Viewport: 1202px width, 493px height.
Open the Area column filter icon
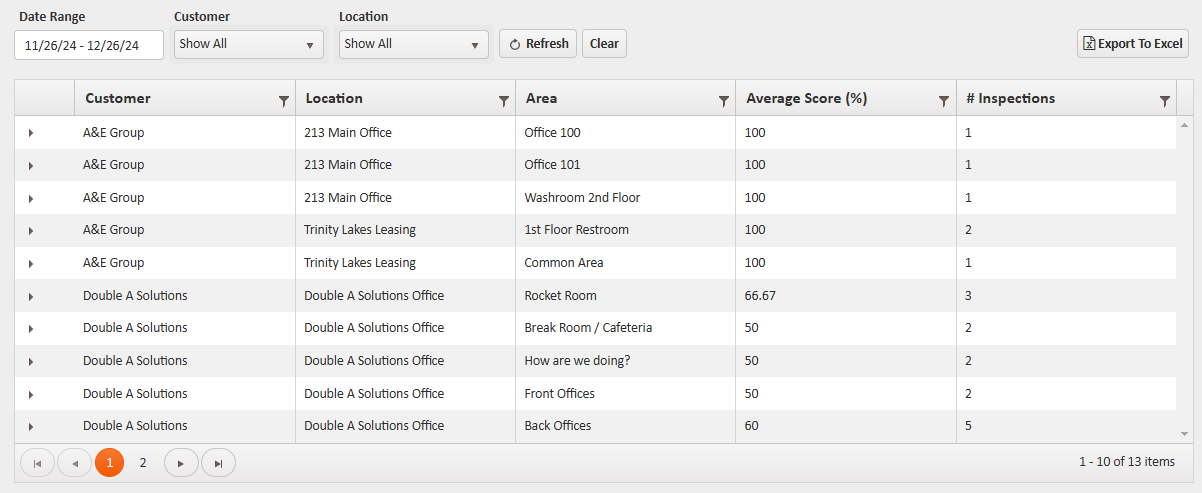[x=724, y=100]
